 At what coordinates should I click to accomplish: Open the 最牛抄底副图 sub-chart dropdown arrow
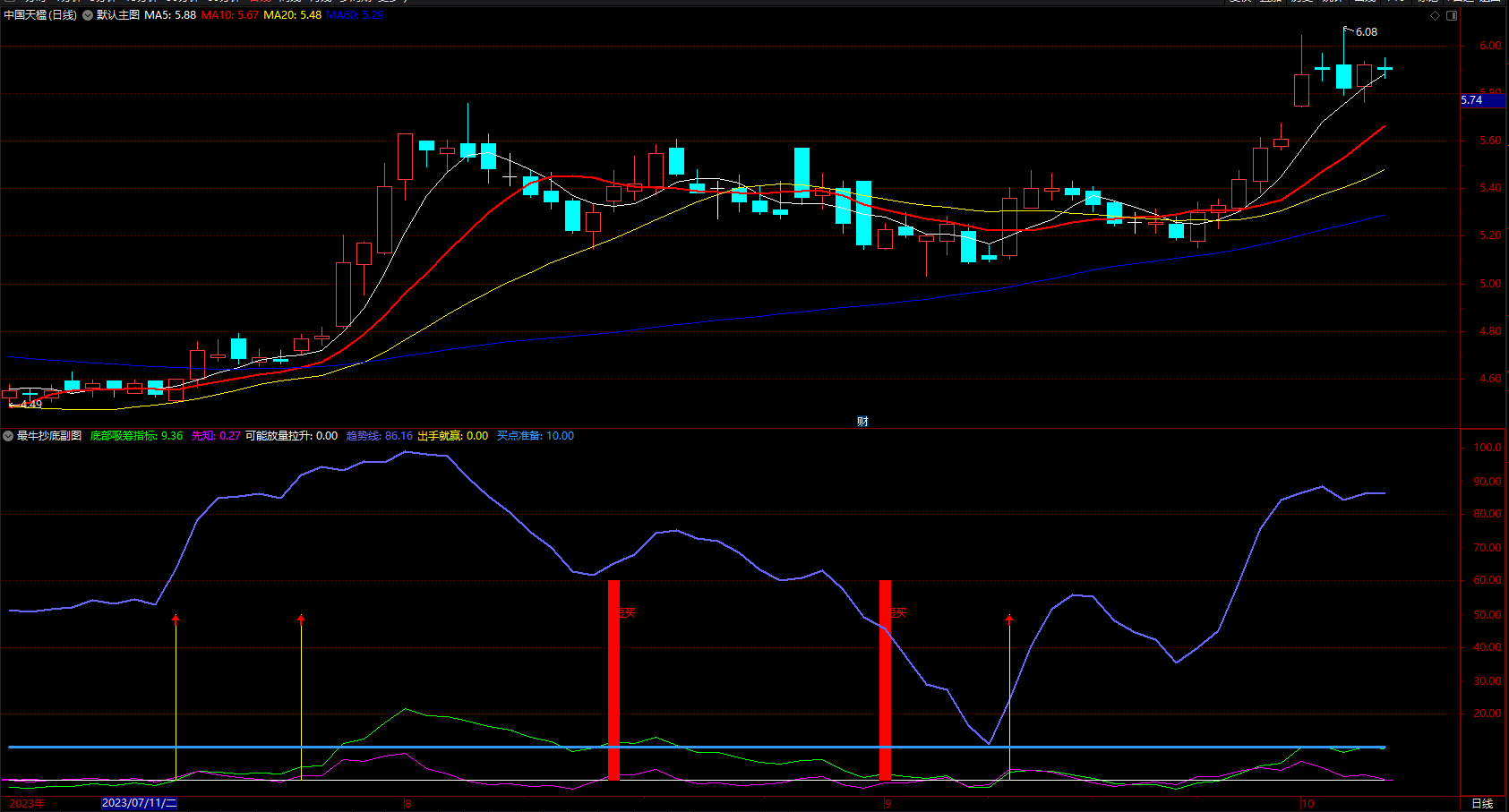pyautogui.click(x=8, y=436)
